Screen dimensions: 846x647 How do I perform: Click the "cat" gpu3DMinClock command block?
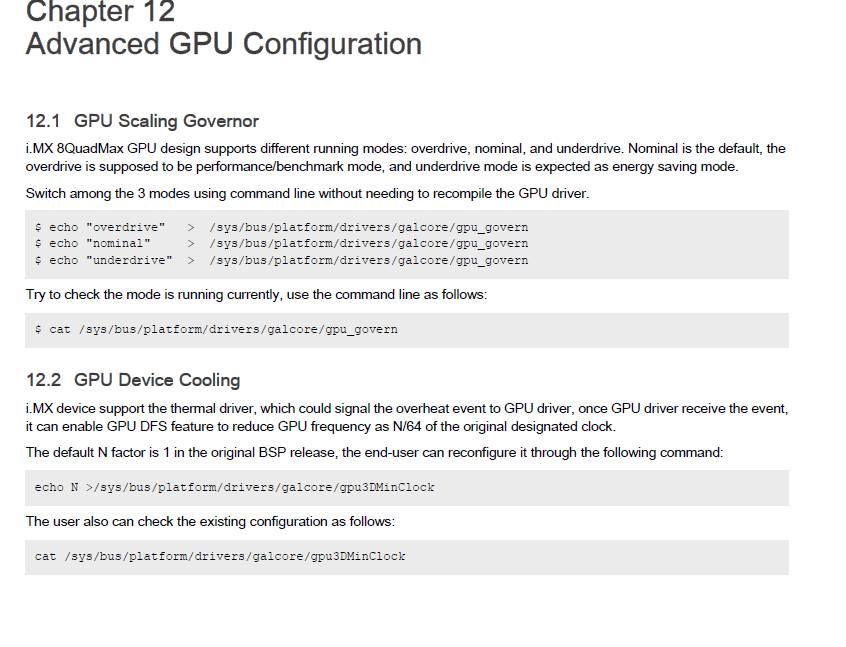pyautogui.click(x=220, y=556)
